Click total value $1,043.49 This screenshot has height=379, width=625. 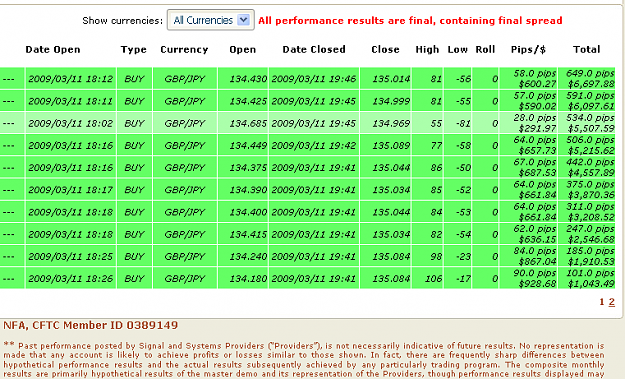(591, 284)
